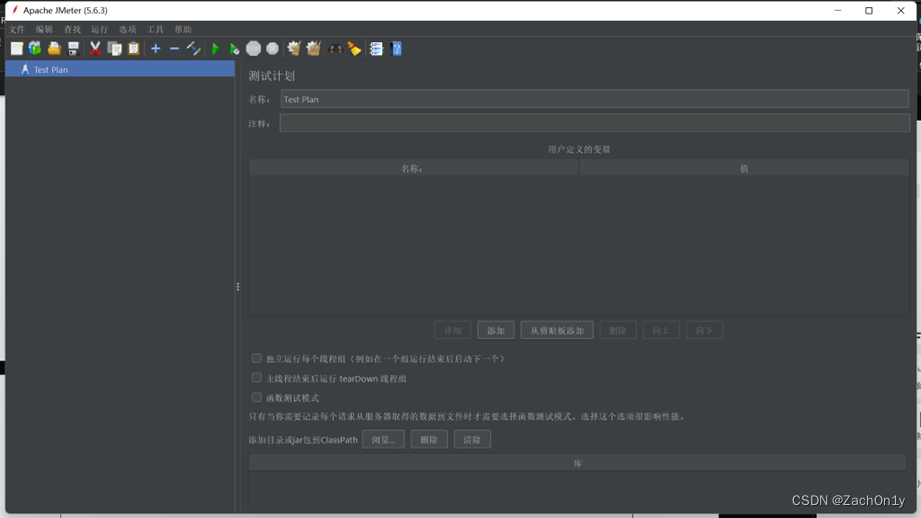
Task: Click the 浏览 (Browse) ClassPath button
Action: click(x=383, y=440)
